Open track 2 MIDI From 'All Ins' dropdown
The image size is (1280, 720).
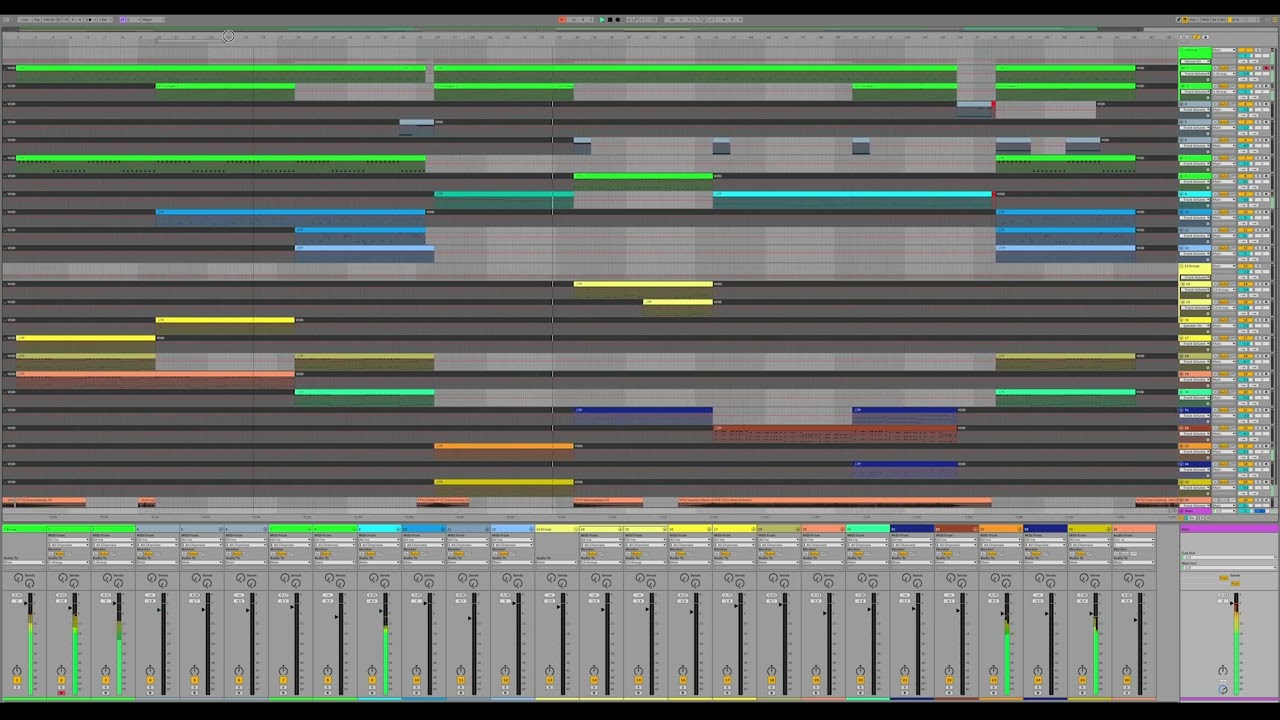pos(69,539)
